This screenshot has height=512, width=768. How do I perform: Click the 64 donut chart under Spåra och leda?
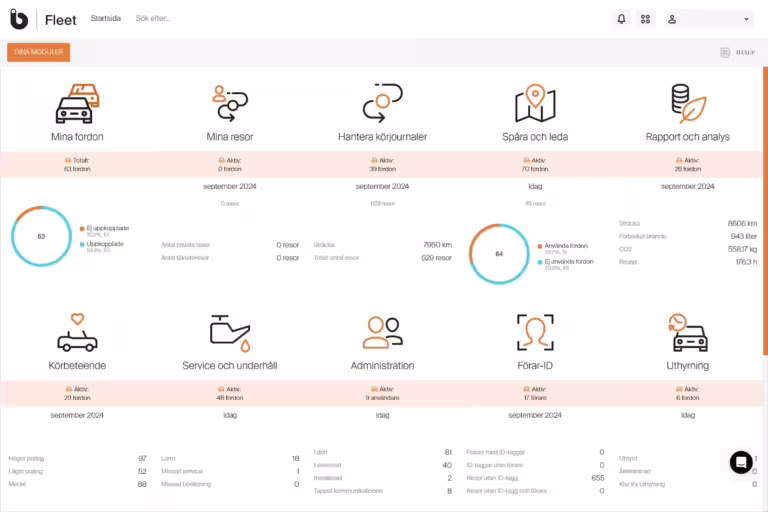click(x=499, y=254)
